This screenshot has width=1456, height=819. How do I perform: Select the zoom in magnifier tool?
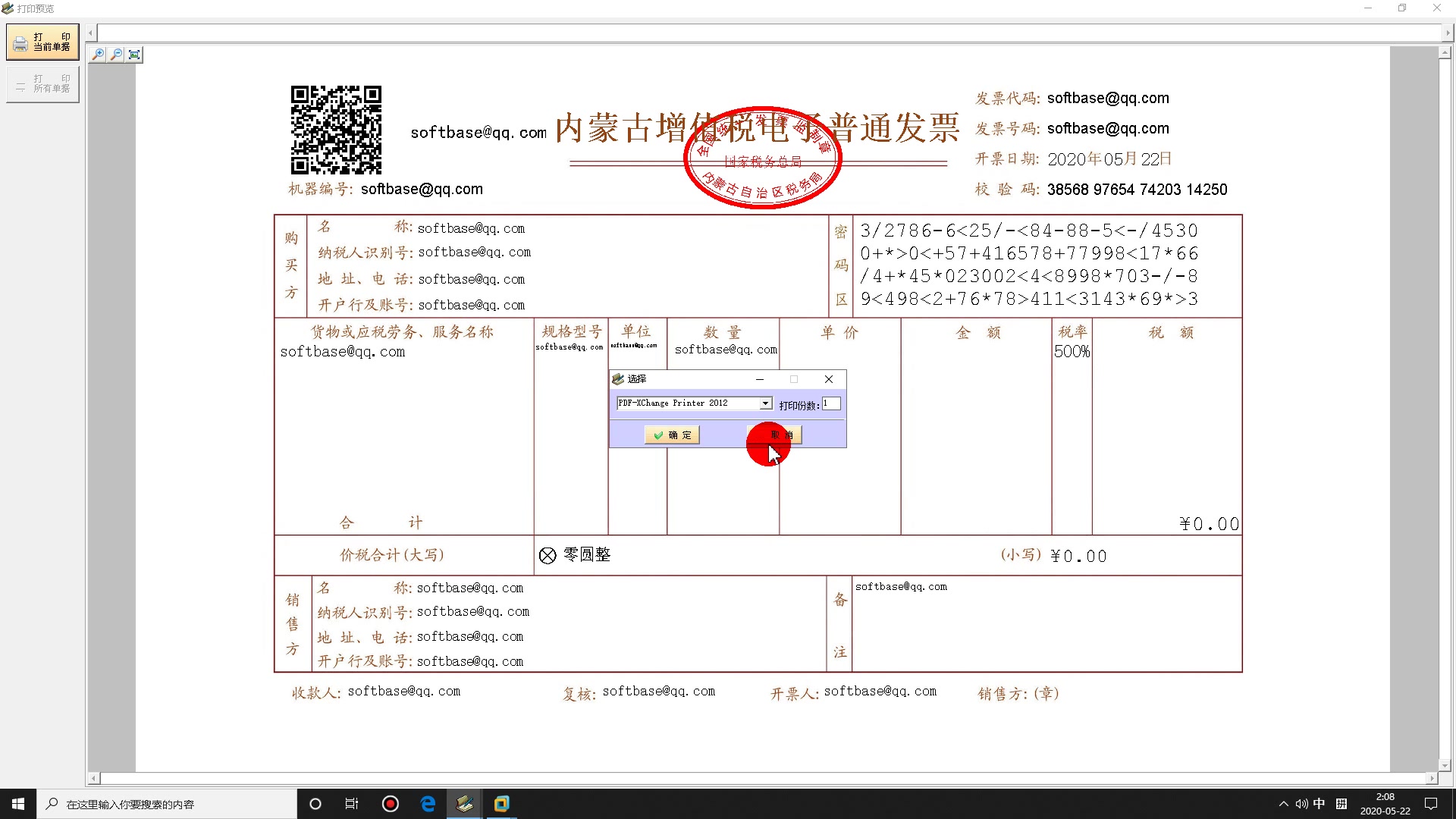[x=98, y=54]
